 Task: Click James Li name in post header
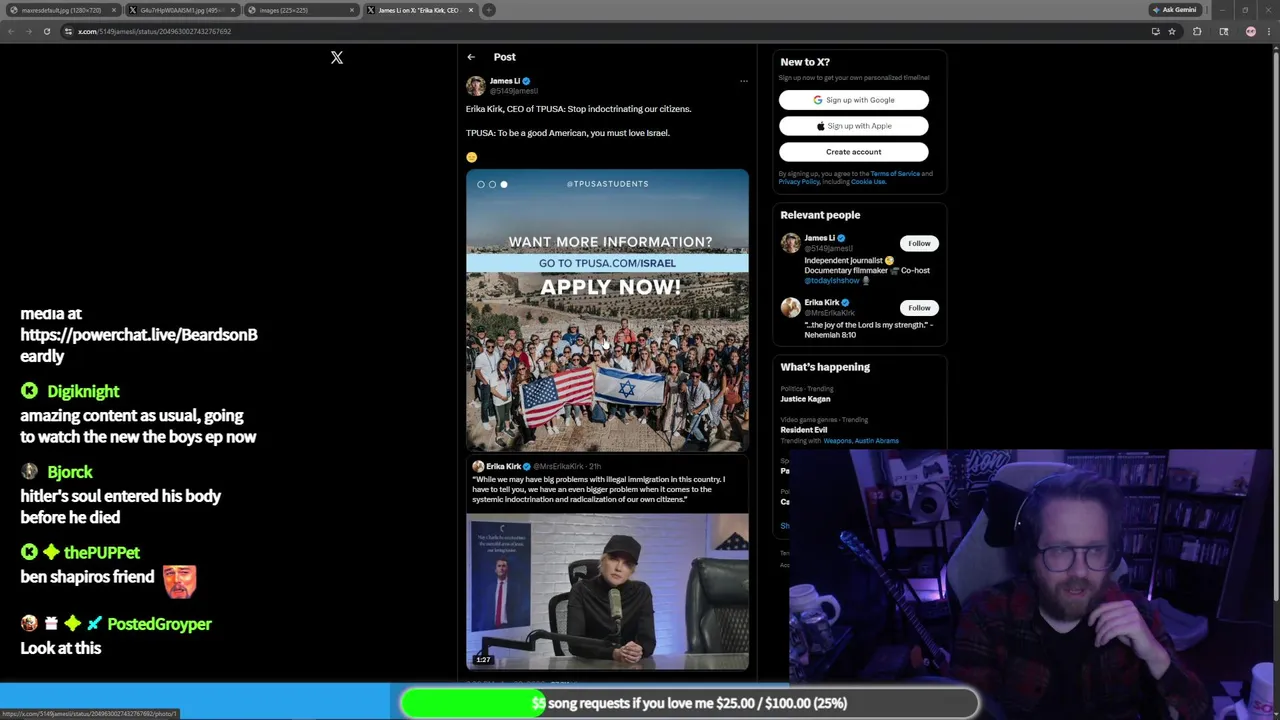(x=505, y=81)
